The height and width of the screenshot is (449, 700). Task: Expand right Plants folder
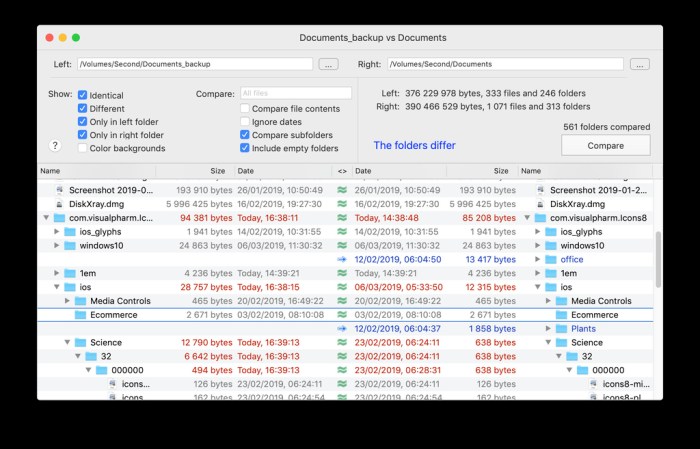coord(549,328)
